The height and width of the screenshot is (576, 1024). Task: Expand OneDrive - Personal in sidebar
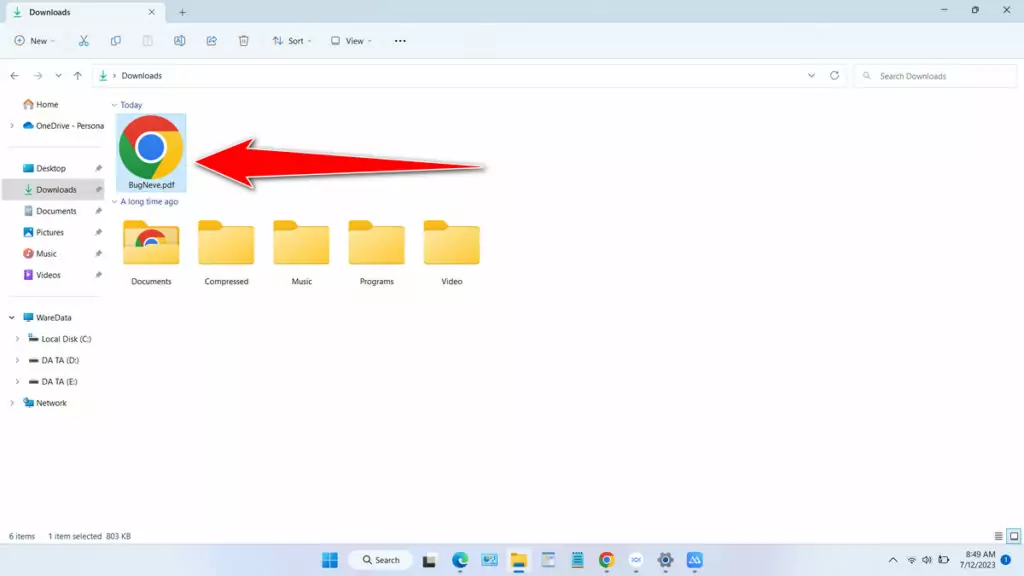tap(12, 125)
